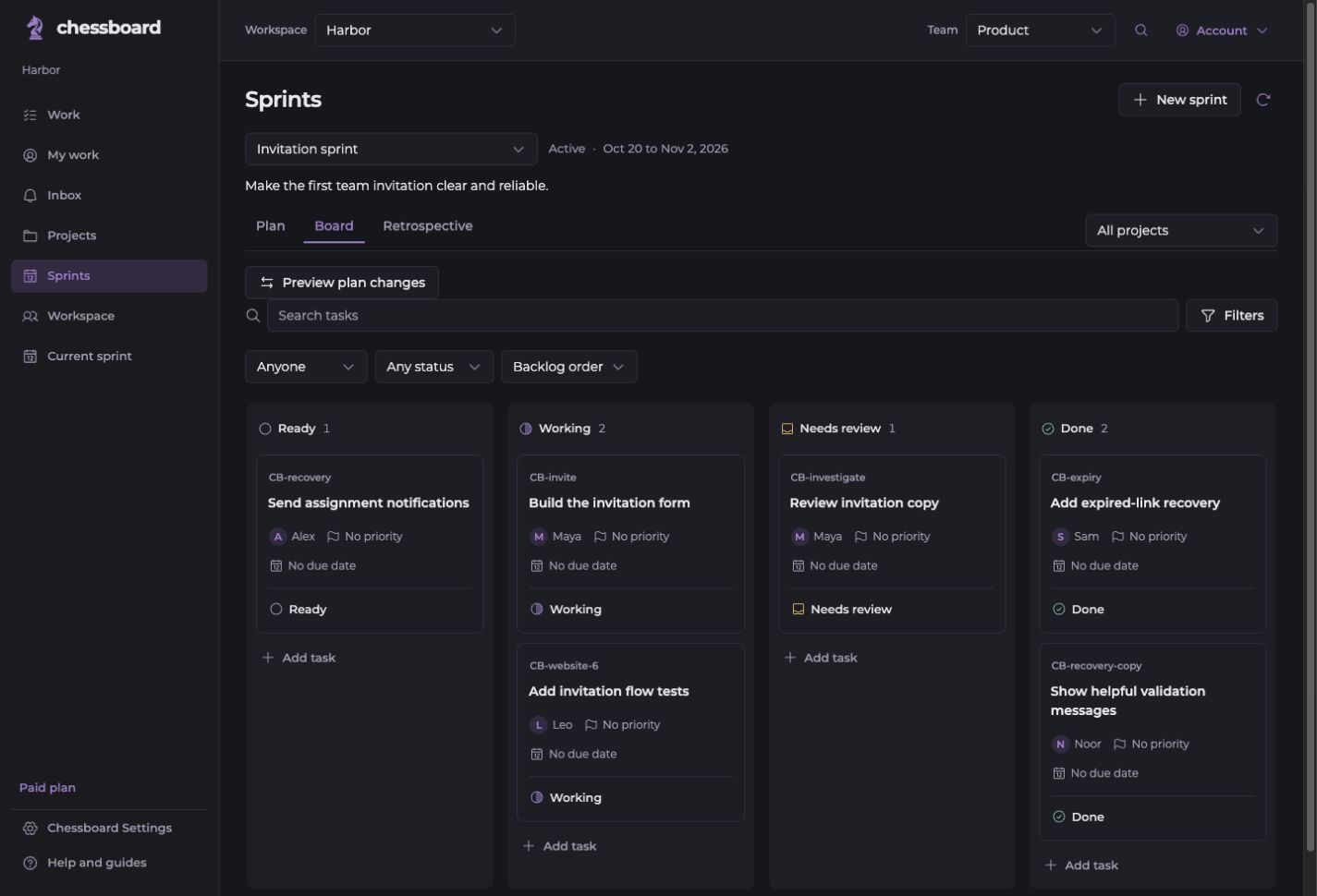Click the Workspace people icon in sidebar

pyautogui.click(x=30, y=316)
